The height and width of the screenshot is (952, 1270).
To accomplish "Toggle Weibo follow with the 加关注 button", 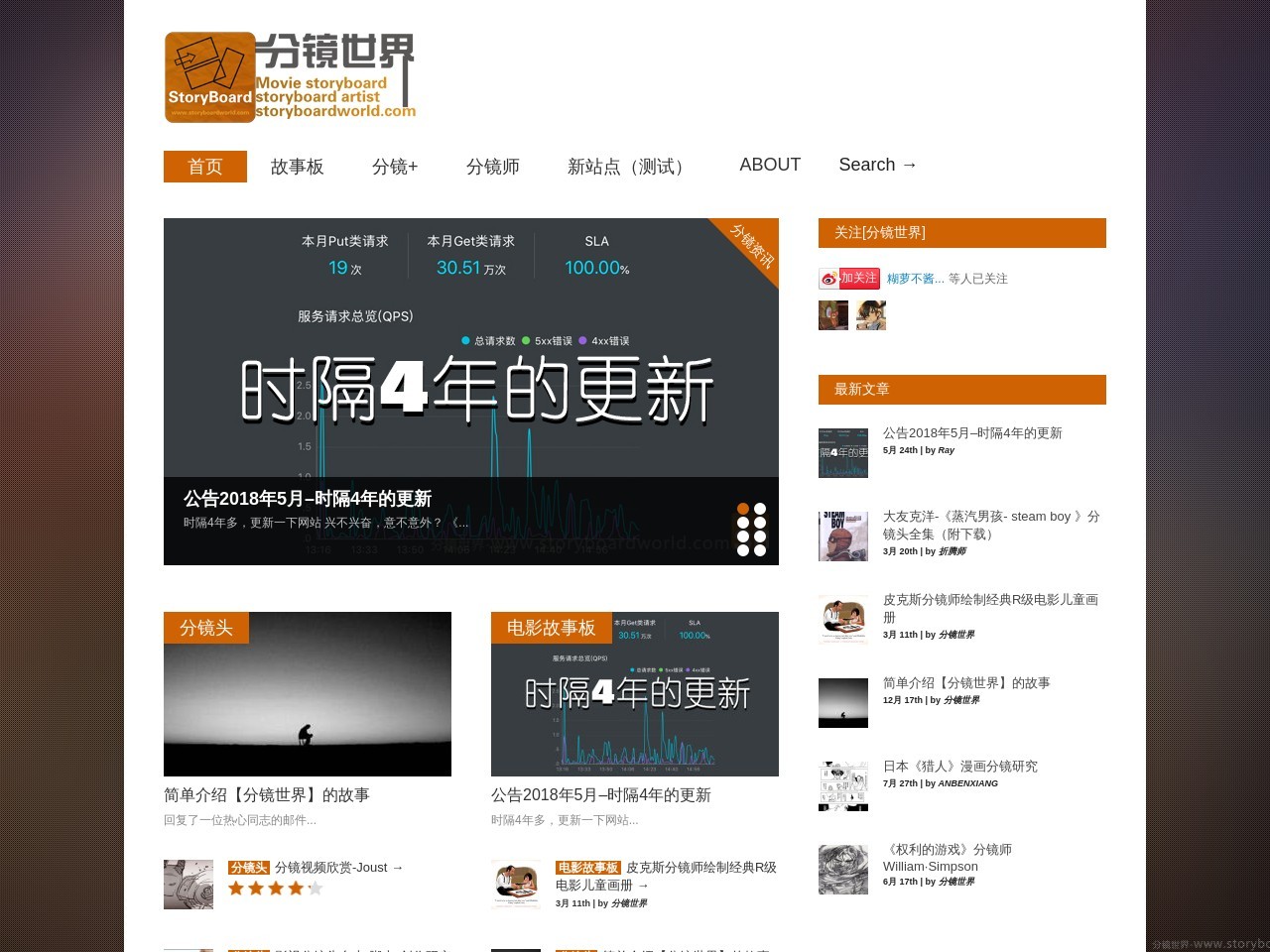I will pos(857,279).
